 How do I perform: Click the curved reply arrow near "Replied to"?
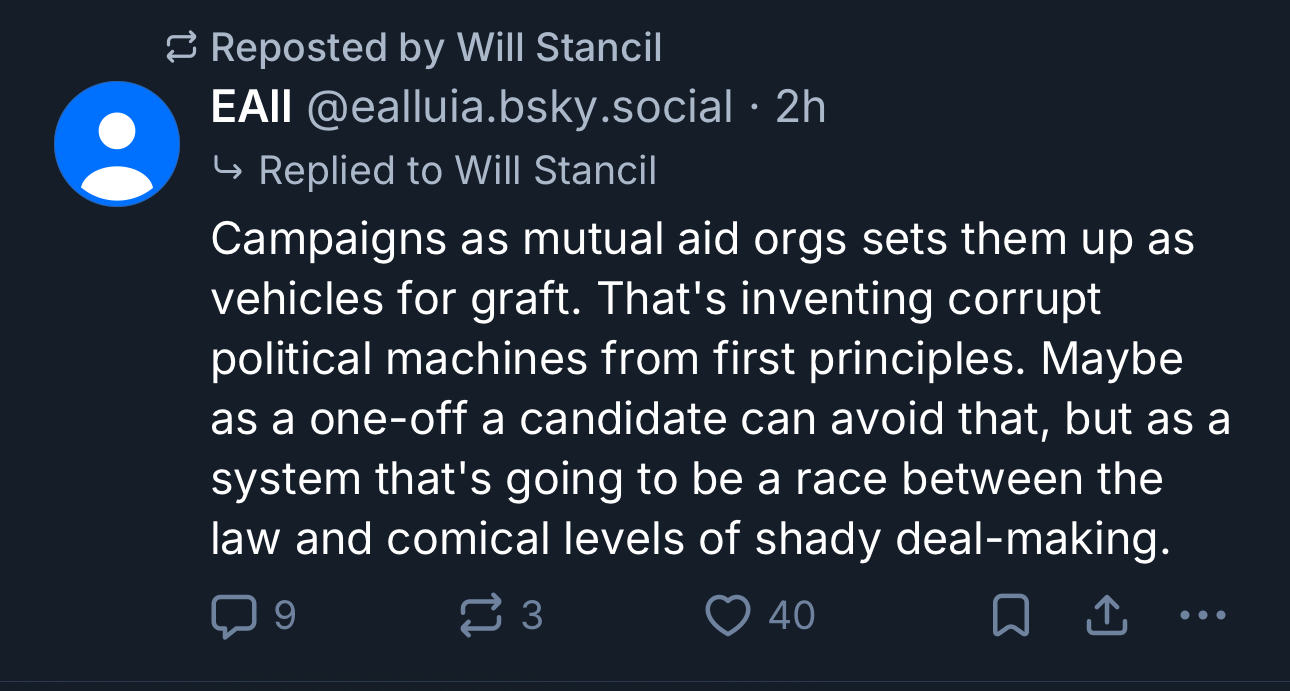(228, 170)
